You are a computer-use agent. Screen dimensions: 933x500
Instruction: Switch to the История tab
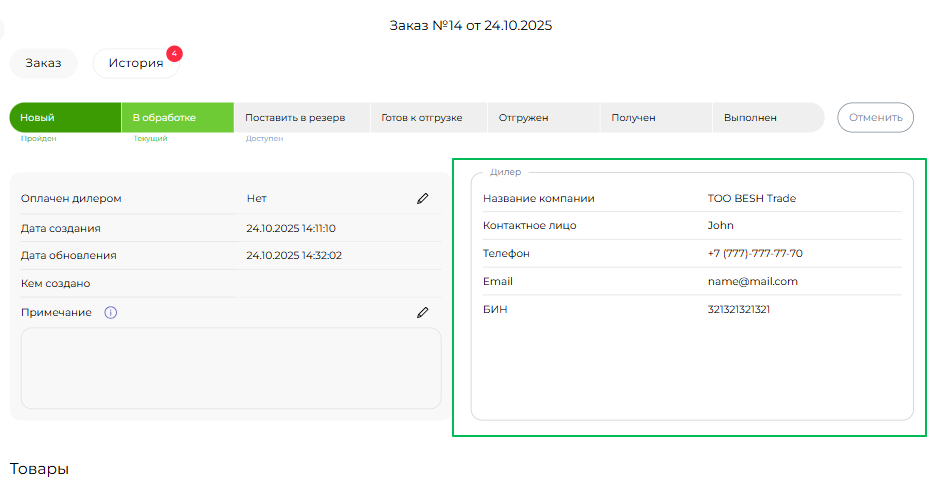click(x=136, y=63)
